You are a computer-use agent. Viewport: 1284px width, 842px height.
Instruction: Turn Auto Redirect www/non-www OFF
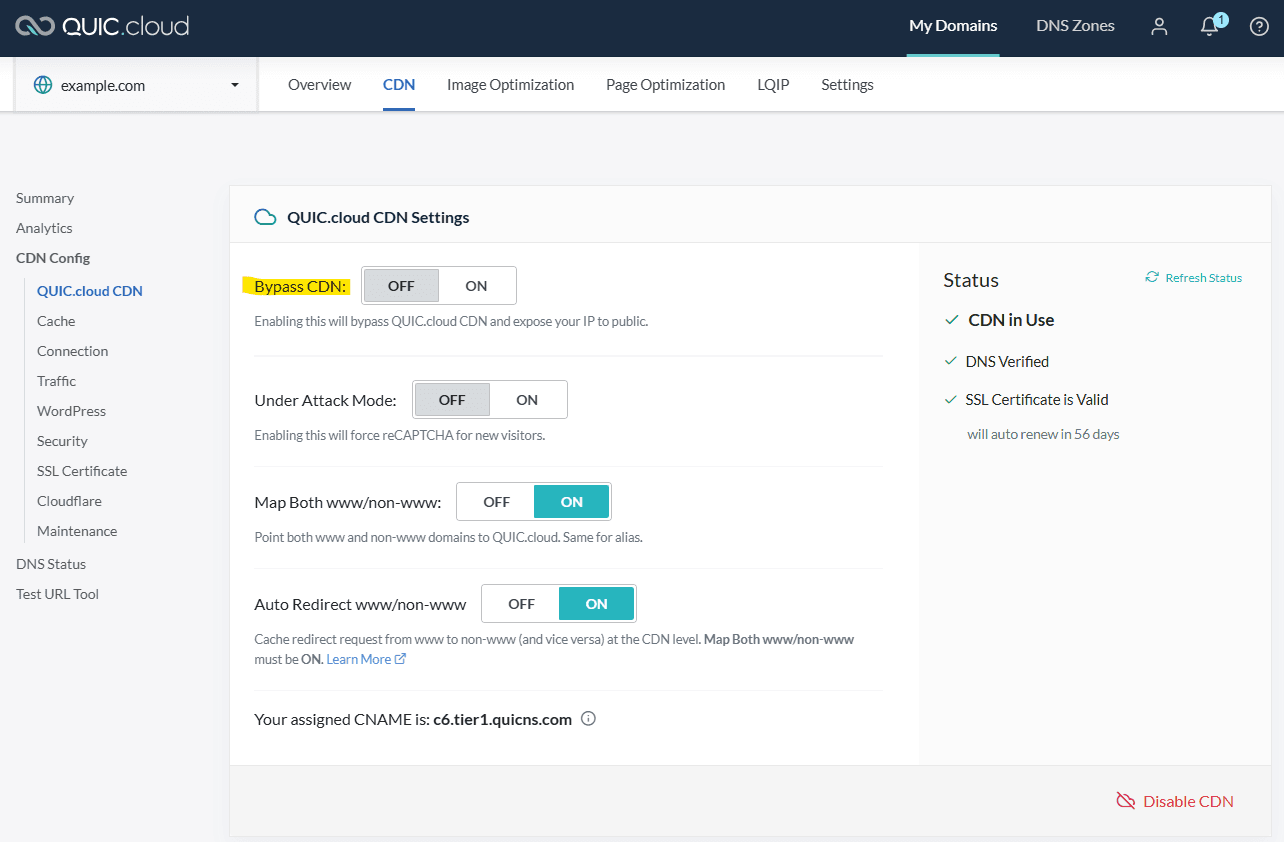pyautogui.click(x=521, y=604)
